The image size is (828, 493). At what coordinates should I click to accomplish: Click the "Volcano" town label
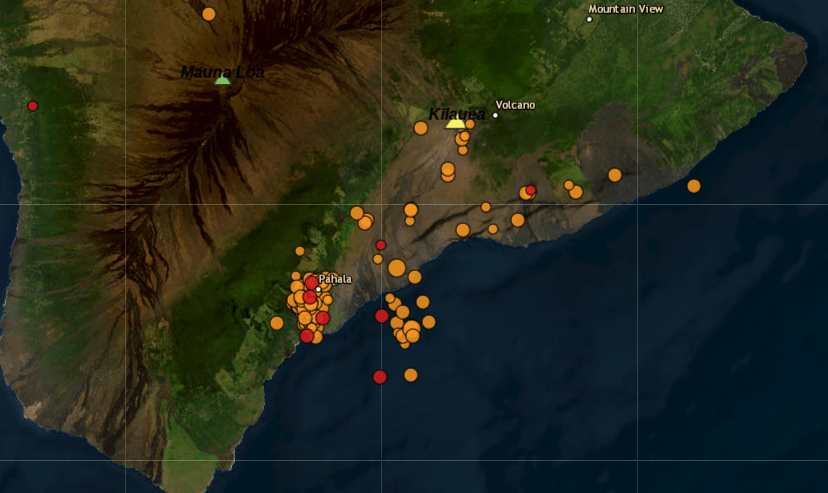515,105
